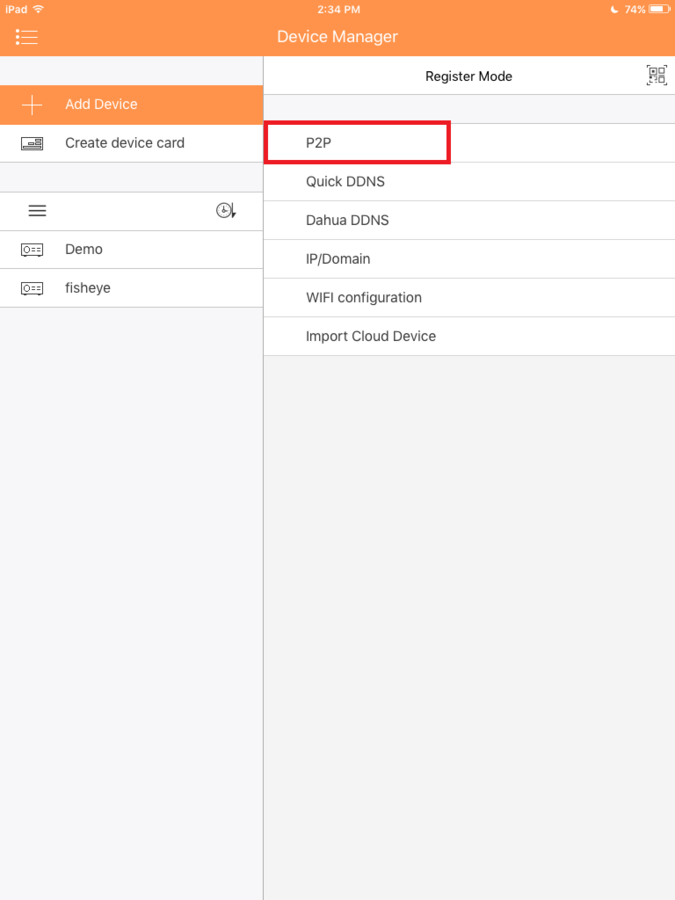675x900 pixels.
Task: Click the three-line device list icon
Action: 37,211
